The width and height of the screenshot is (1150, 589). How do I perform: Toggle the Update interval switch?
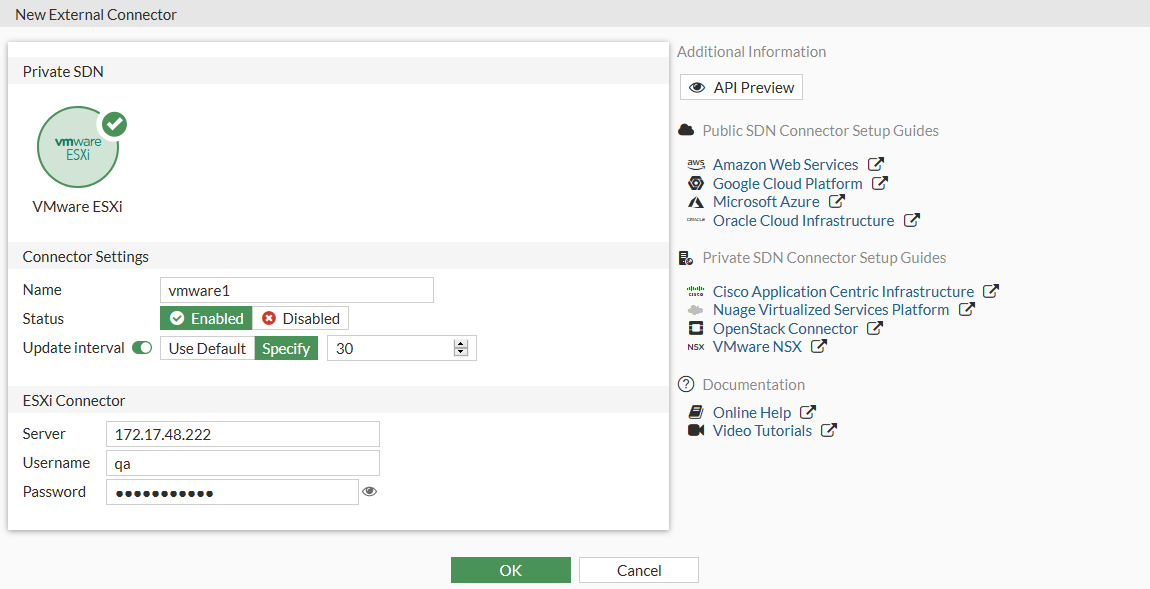(142, 348)
